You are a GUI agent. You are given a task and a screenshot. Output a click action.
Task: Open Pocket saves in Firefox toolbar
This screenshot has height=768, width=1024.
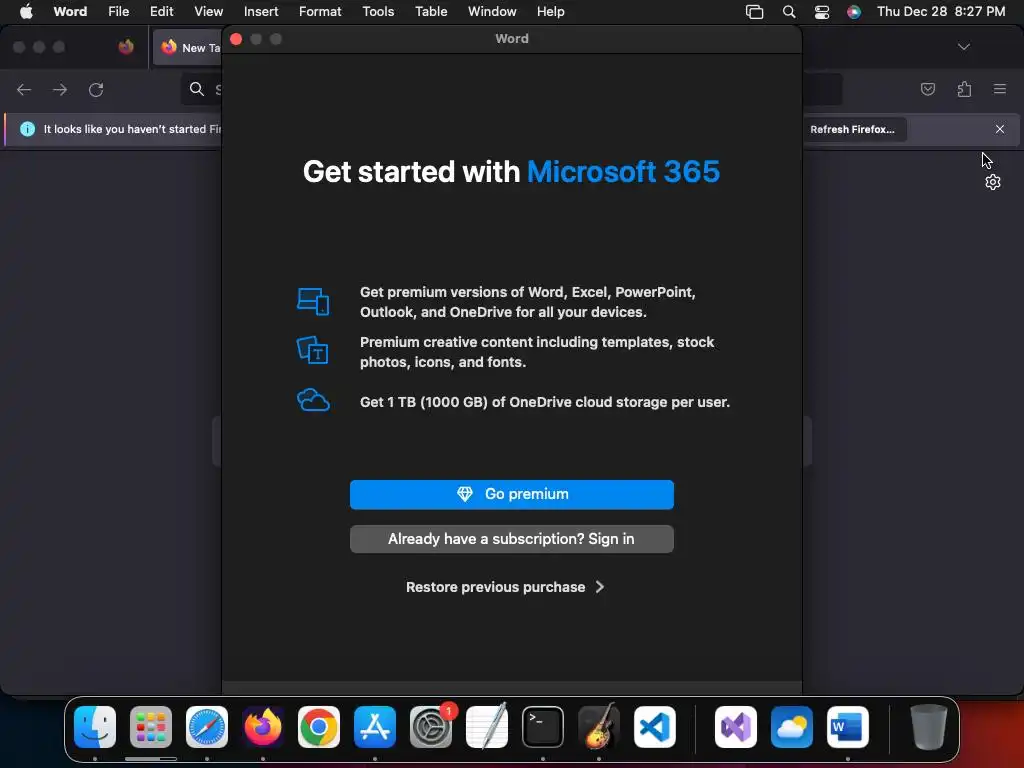[x=928, y=89]
